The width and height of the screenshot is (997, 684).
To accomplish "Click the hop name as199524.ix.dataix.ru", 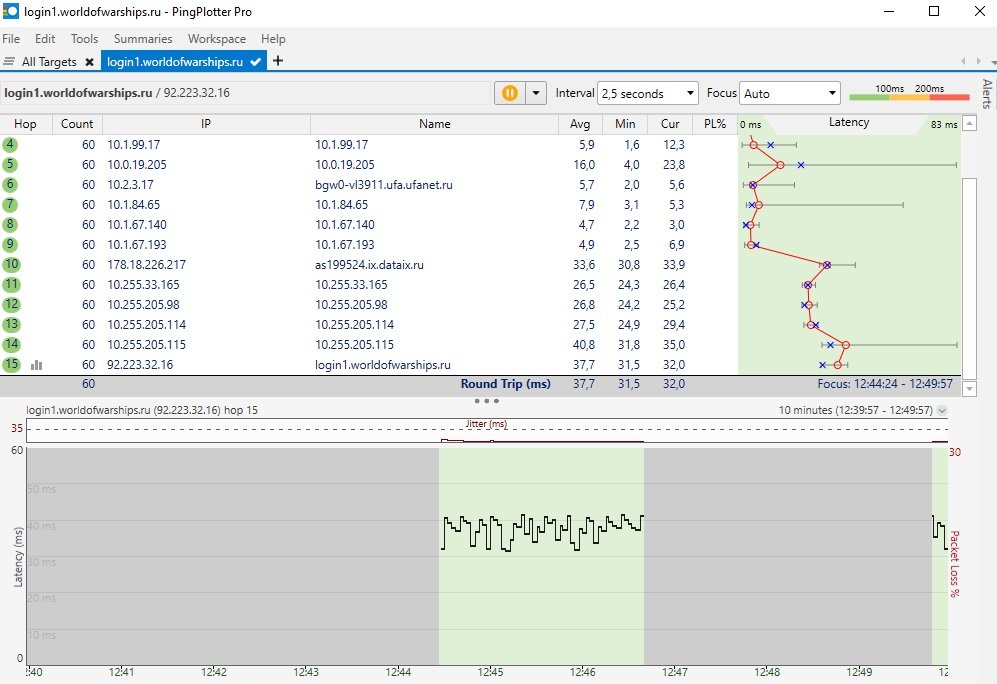I will (x=369, y=265).
